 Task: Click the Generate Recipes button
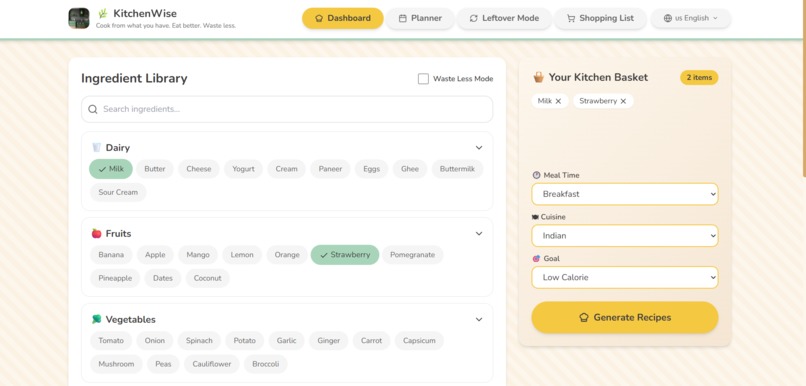click(625, 318)
